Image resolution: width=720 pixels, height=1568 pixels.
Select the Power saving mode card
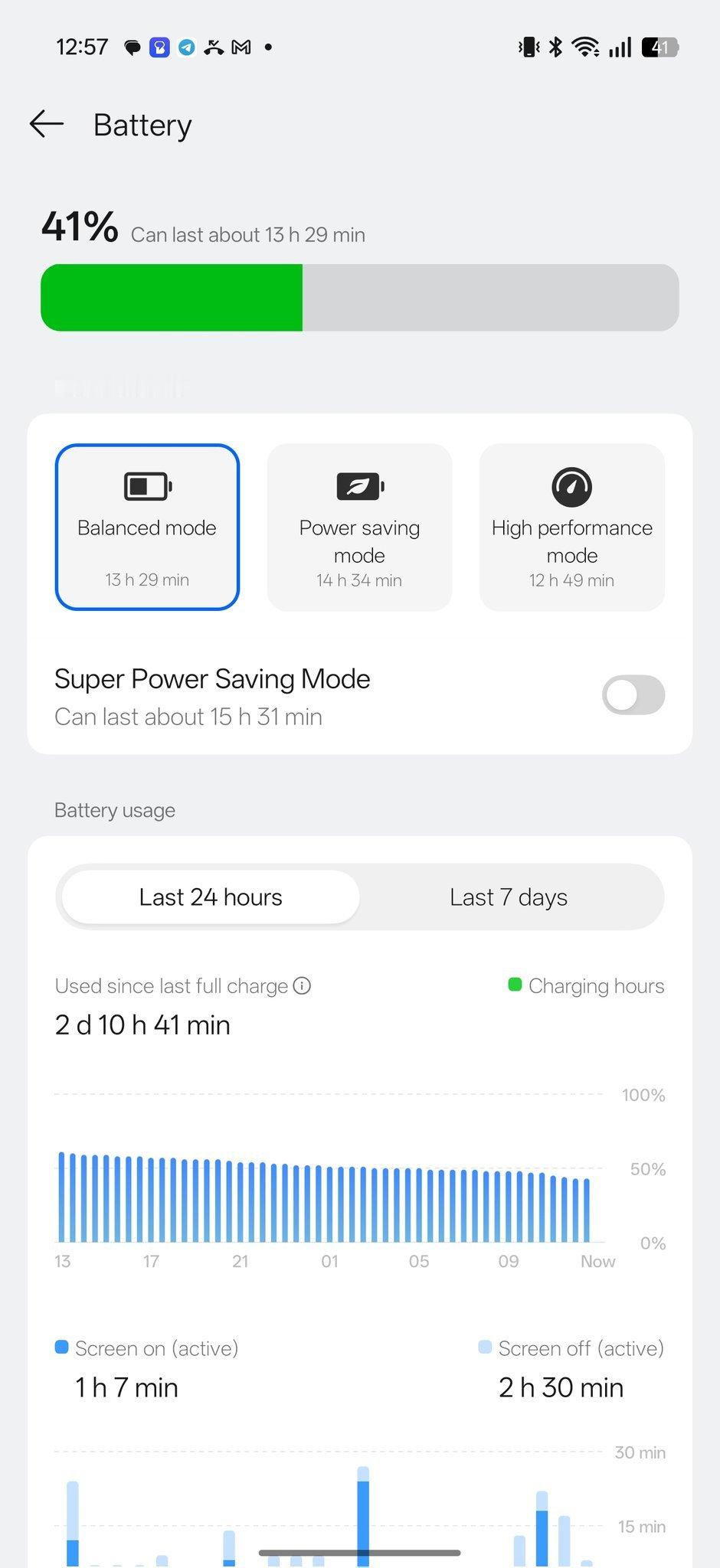(359, 527)
